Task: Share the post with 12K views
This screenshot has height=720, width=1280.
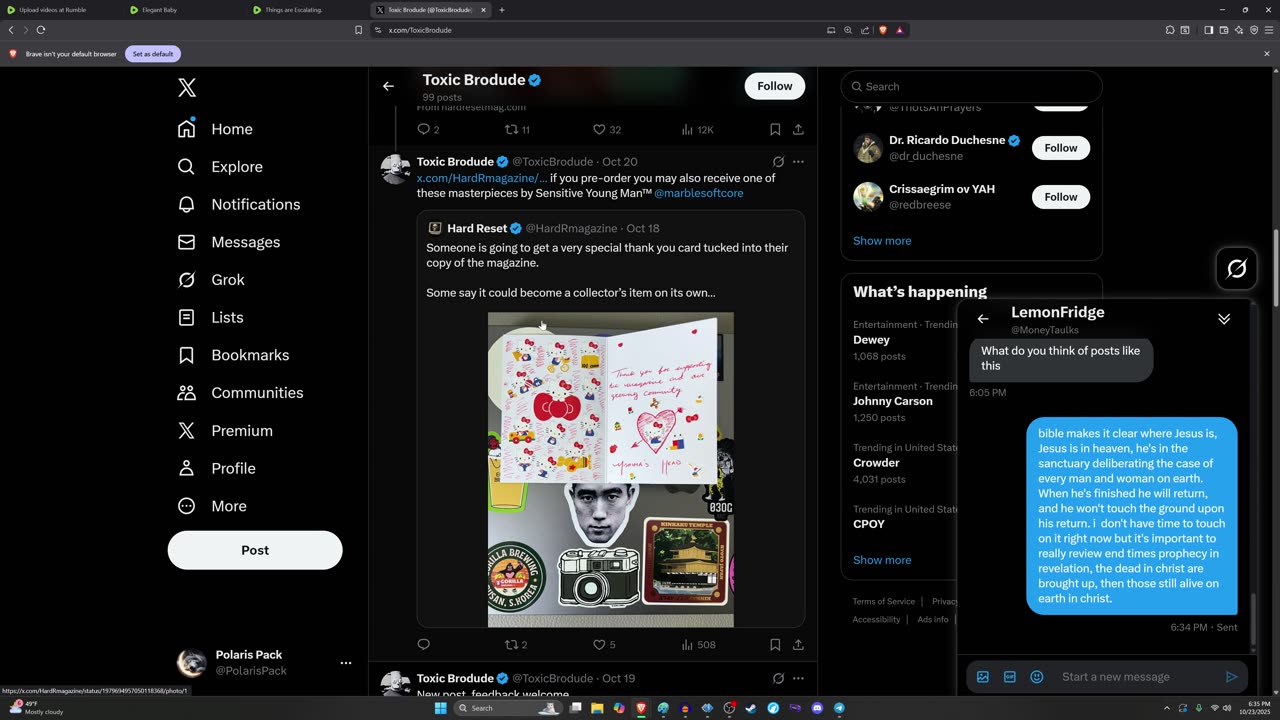Action: (x=798, y=129)
